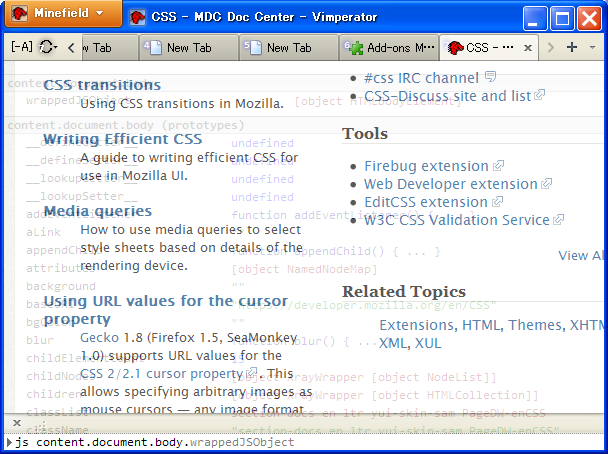
Task: Switch to the Add-ons Manager tab
Action: (x=389, y=48)
